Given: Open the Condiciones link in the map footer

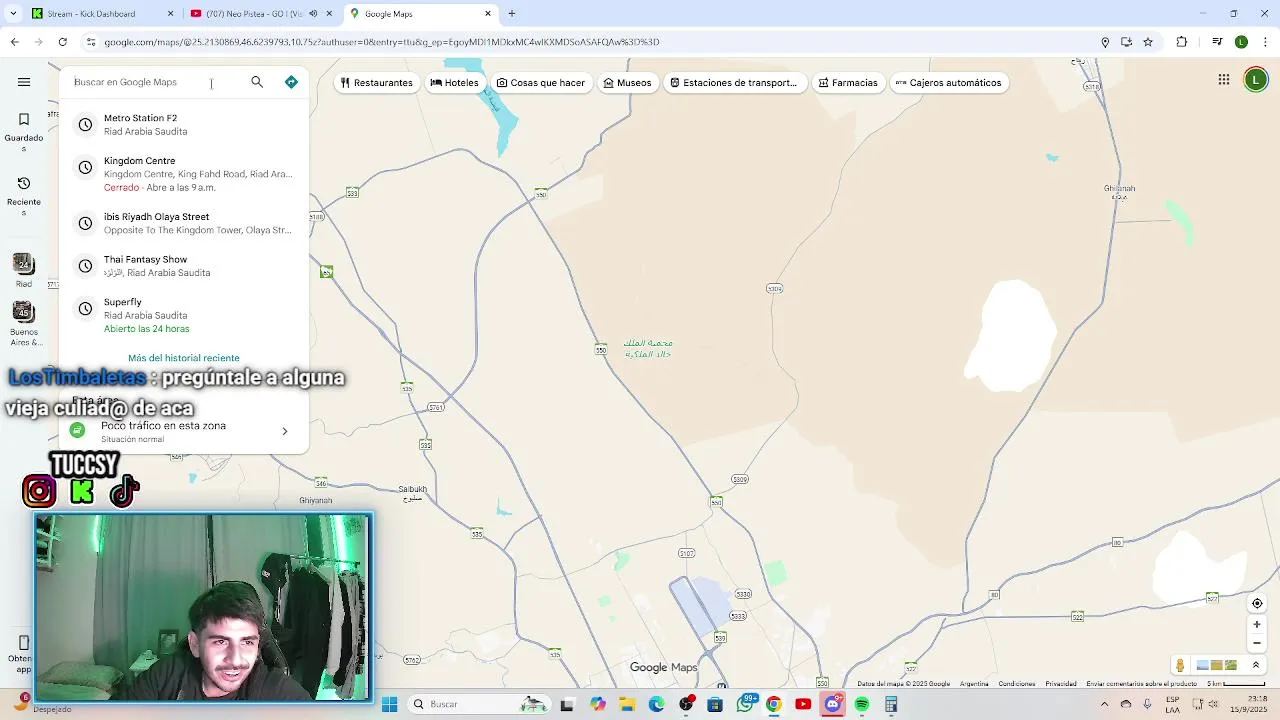Looking at the screenshot, I should 1017,684.
